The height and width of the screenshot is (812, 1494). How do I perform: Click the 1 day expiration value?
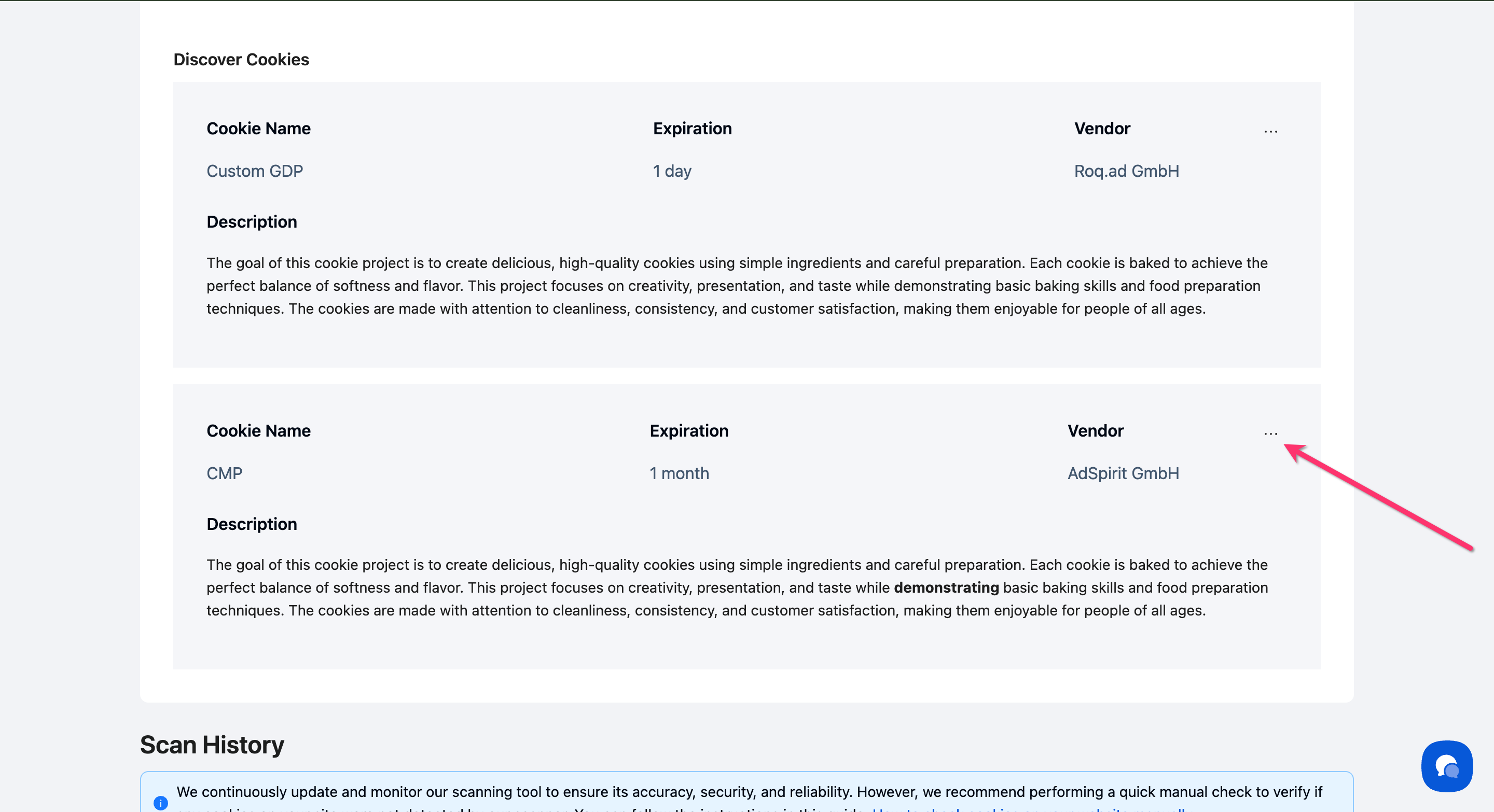tap(672, 171)
